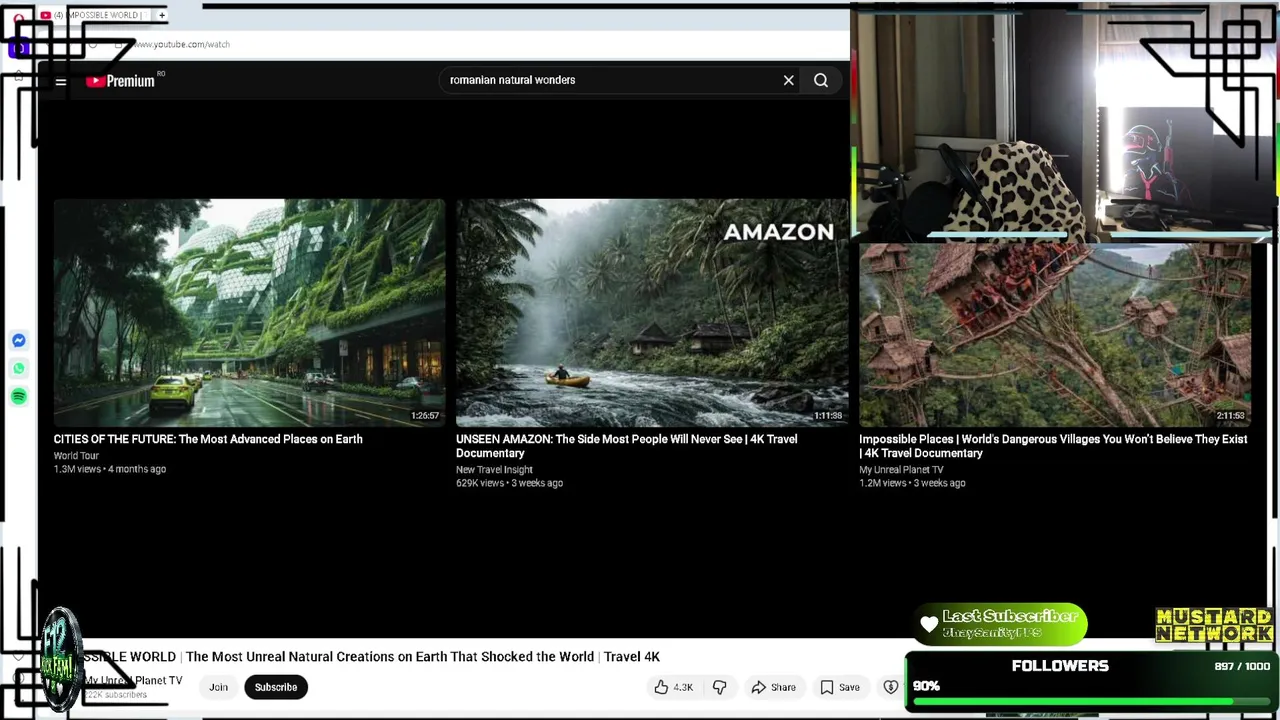
Task: Run search with the magnifier icon
Action: tap(821, 80)
